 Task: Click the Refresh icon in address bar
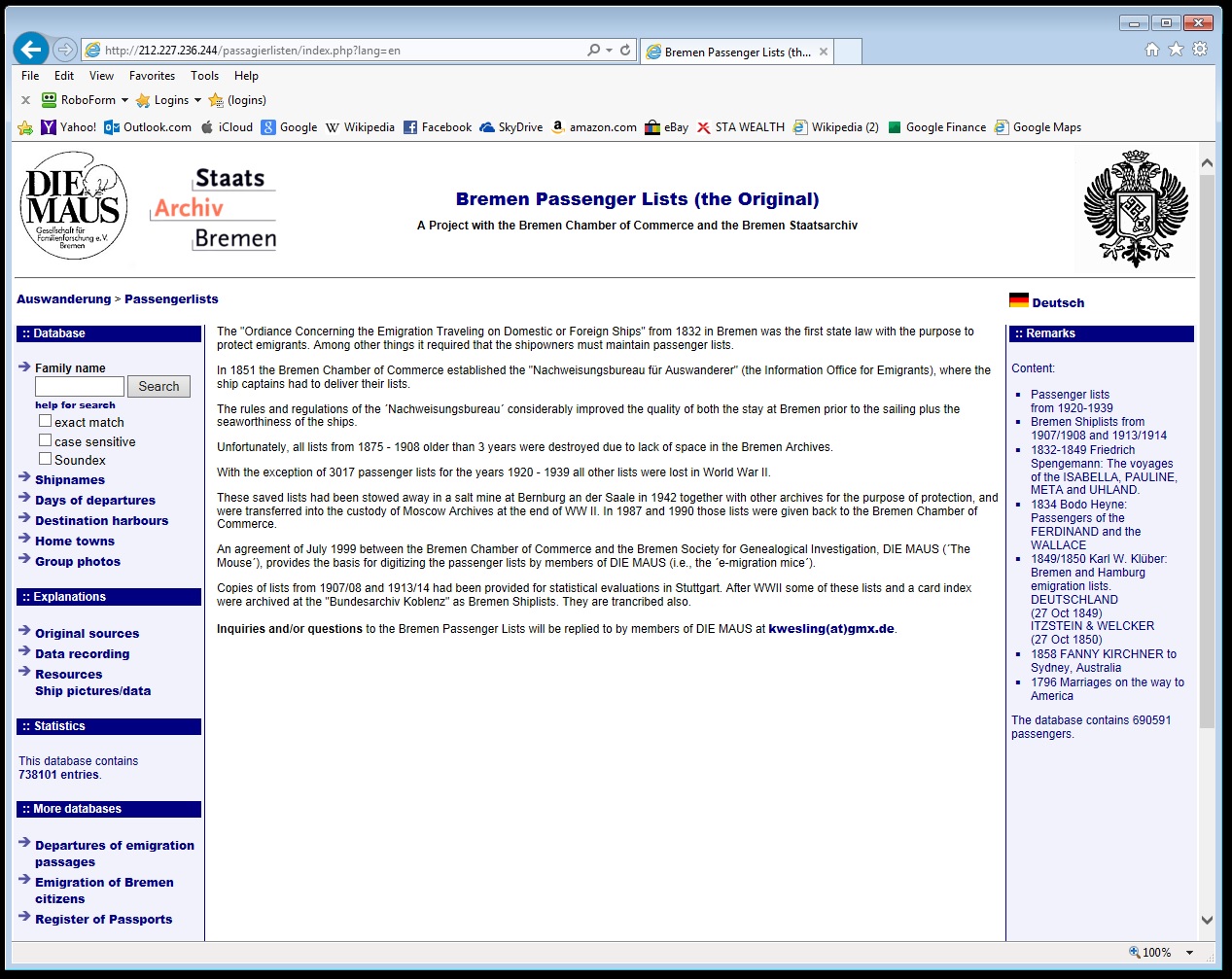(x=625, y=50)
